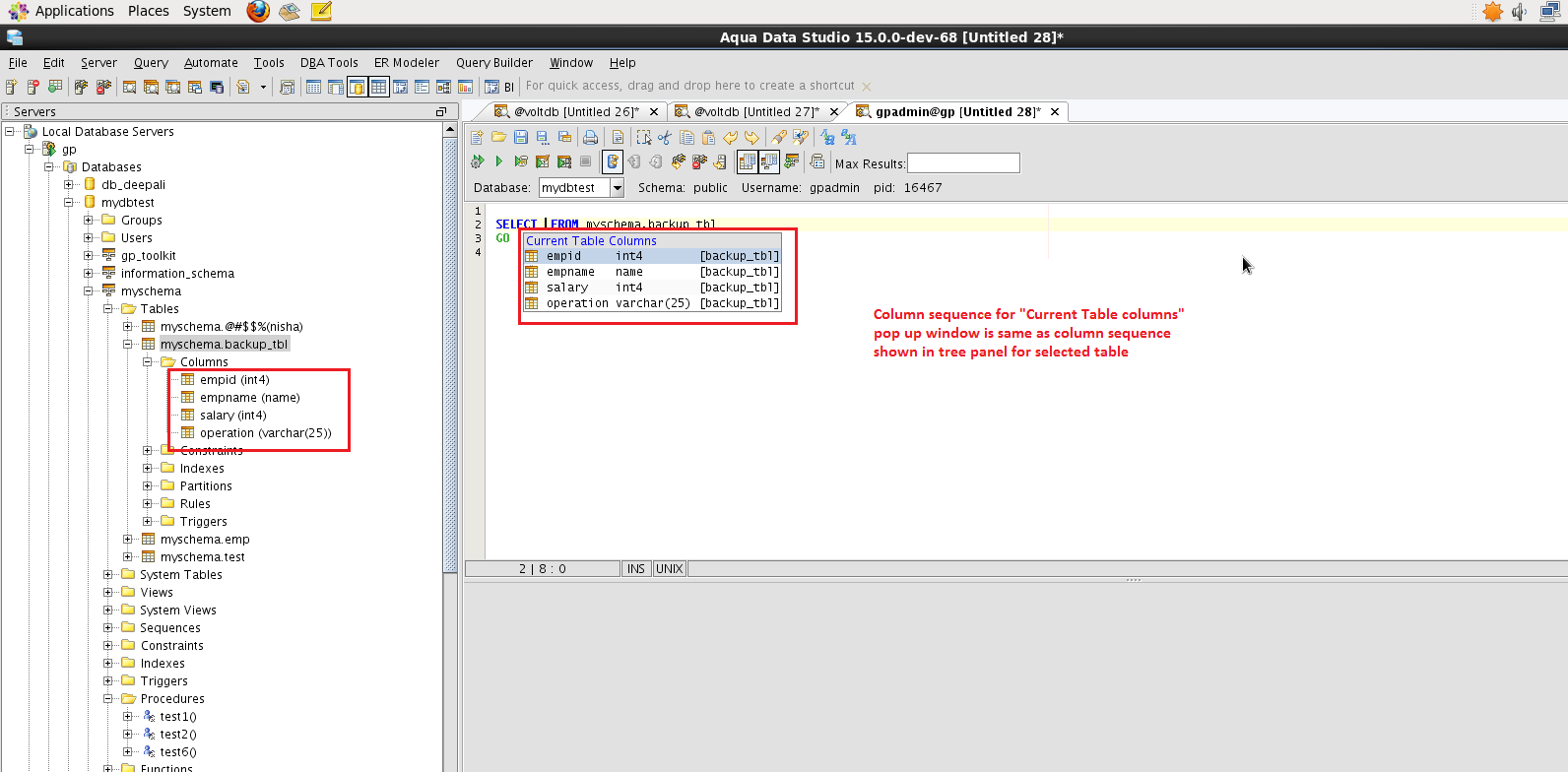The width and height of the screenshot is (1568, 772).
Task: Click the Copy icon in editor toolbar
Action: coord(686,138)
